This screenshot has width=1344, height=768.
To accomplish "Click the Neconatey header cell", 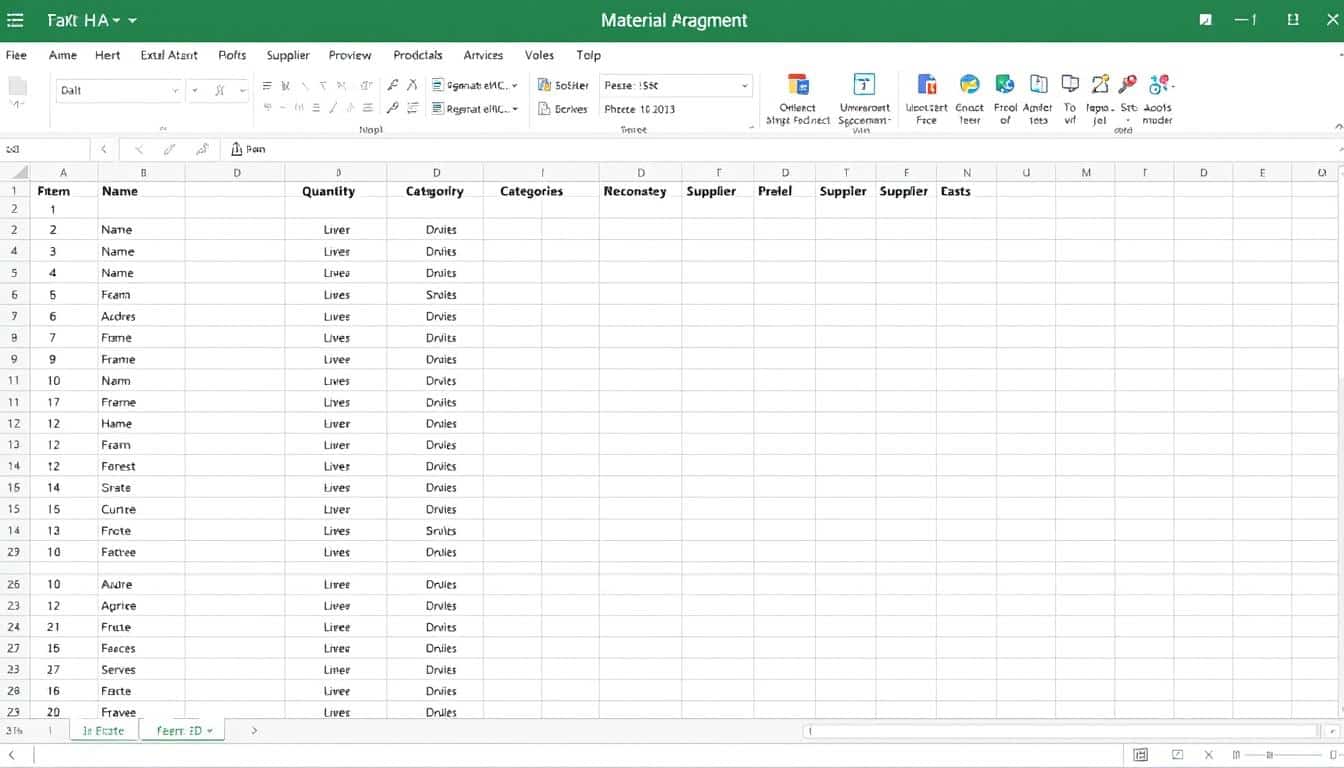I will tap(640, 191).
